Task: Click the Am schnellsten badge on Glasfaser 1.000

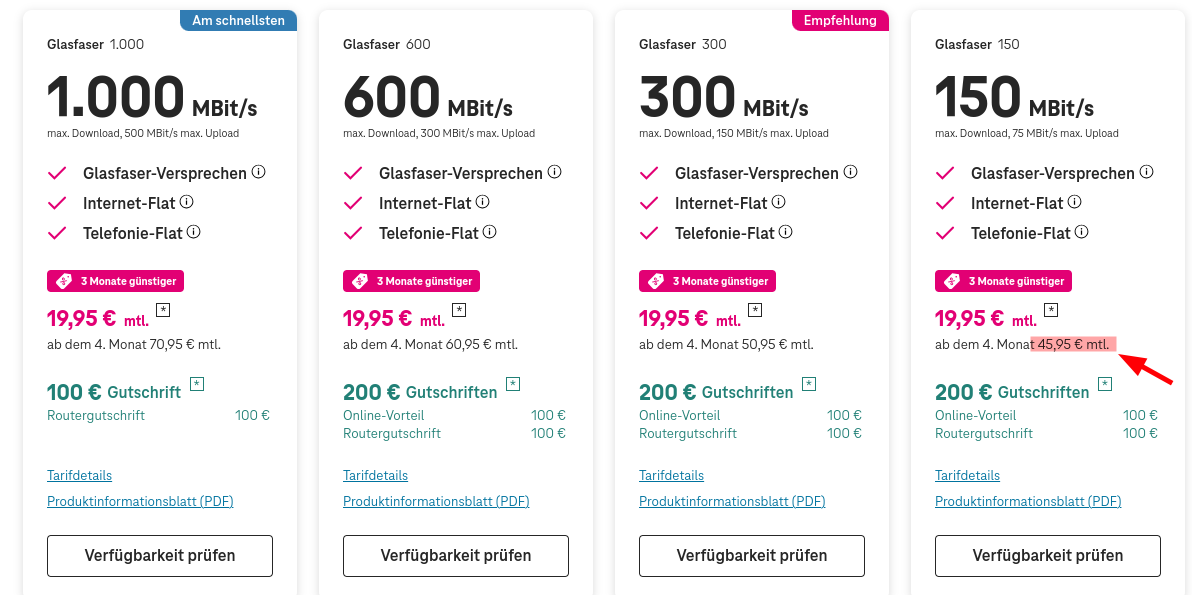Action: [x=238, y=21]
